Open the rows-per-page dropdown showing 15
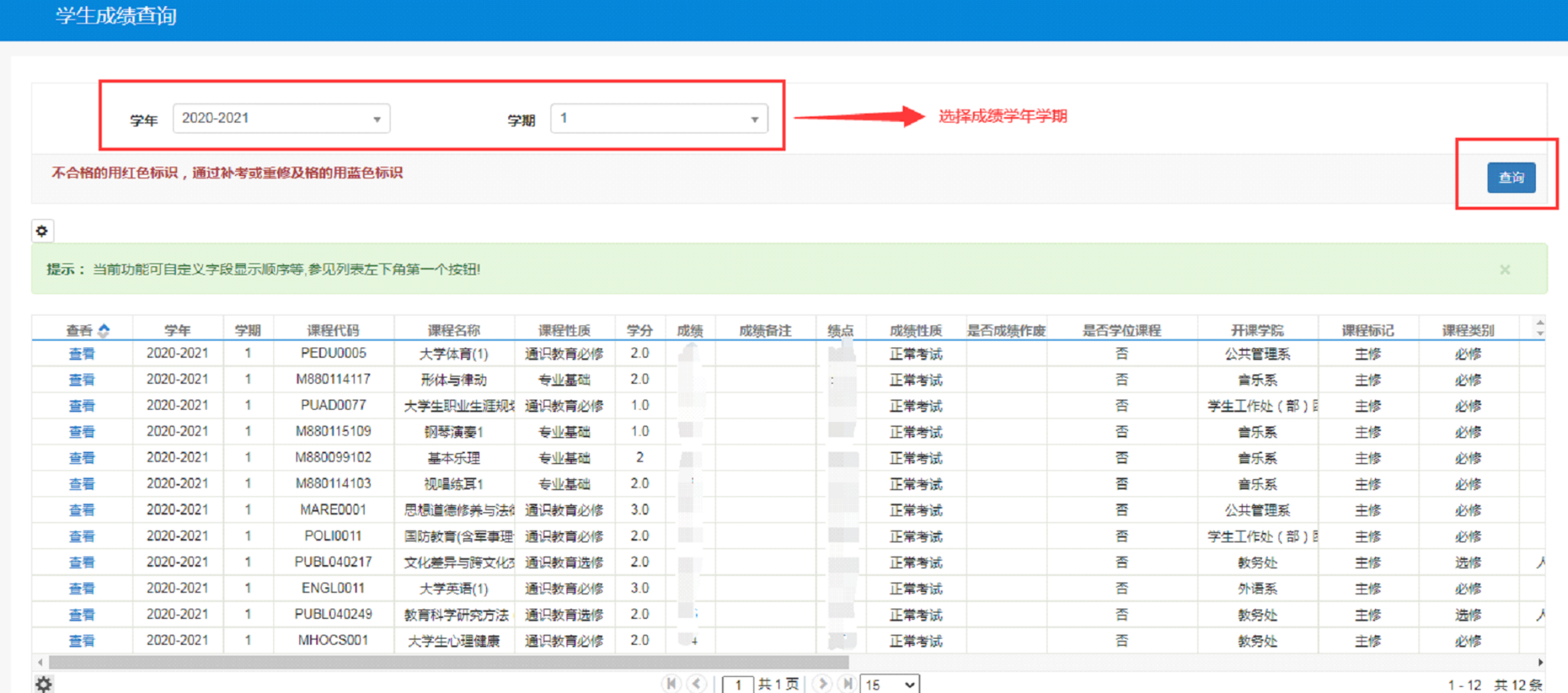The height and width of the screenshot is (693, 1568). point(889,684)
